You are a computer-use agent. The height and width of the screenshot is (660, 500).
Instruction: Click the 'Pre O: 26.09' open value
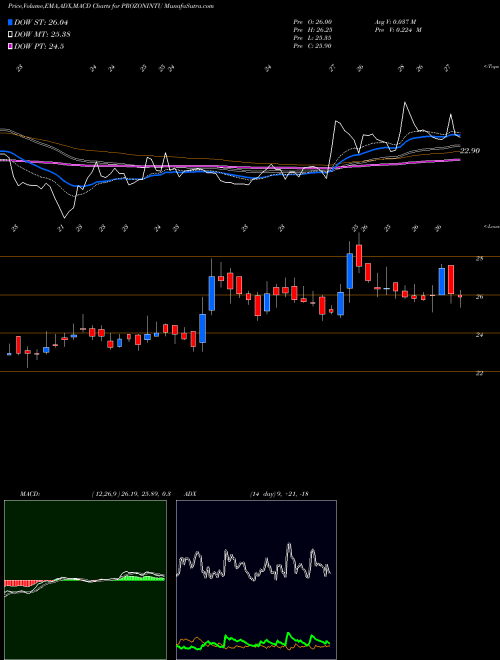pyautogui.click(x=313, y=22)
